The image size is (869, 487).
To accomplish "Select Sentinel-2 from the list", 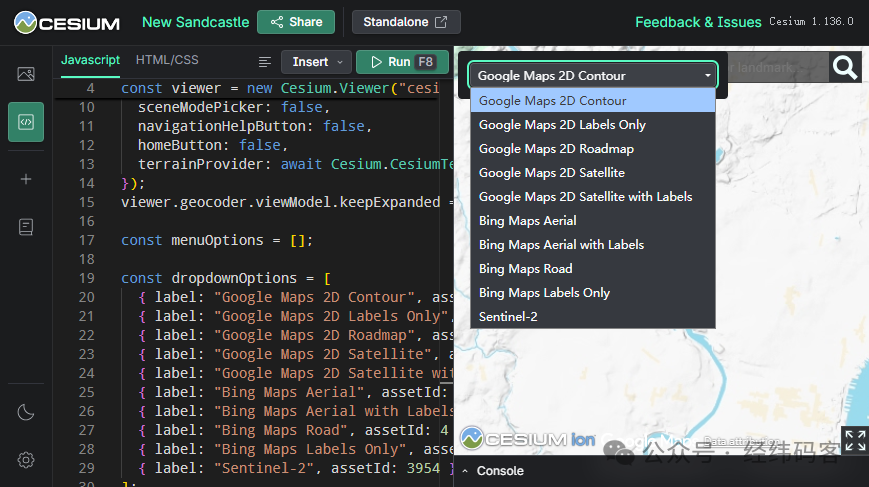I will [510, 316].
